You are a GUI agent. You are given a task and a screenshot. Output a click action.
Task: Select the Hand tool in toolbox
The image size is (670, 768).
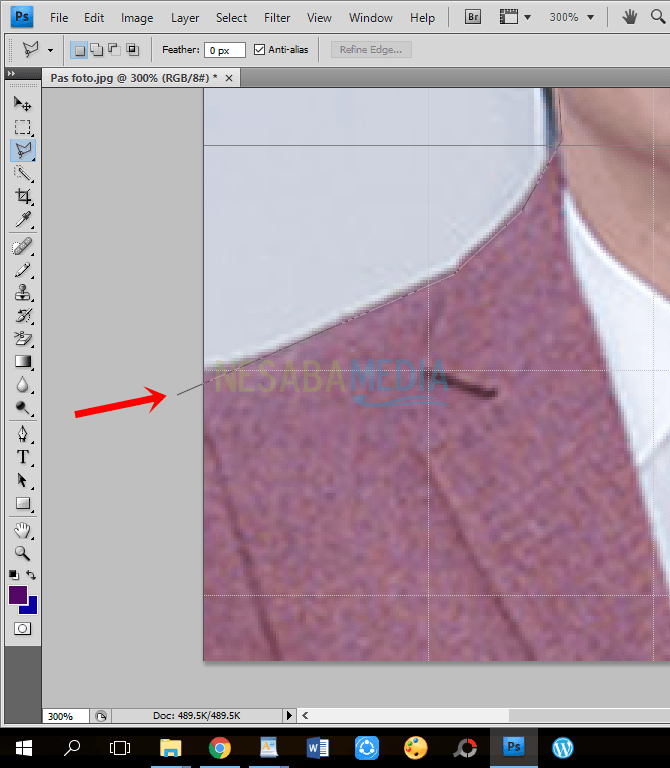click(x=22, y=530)
